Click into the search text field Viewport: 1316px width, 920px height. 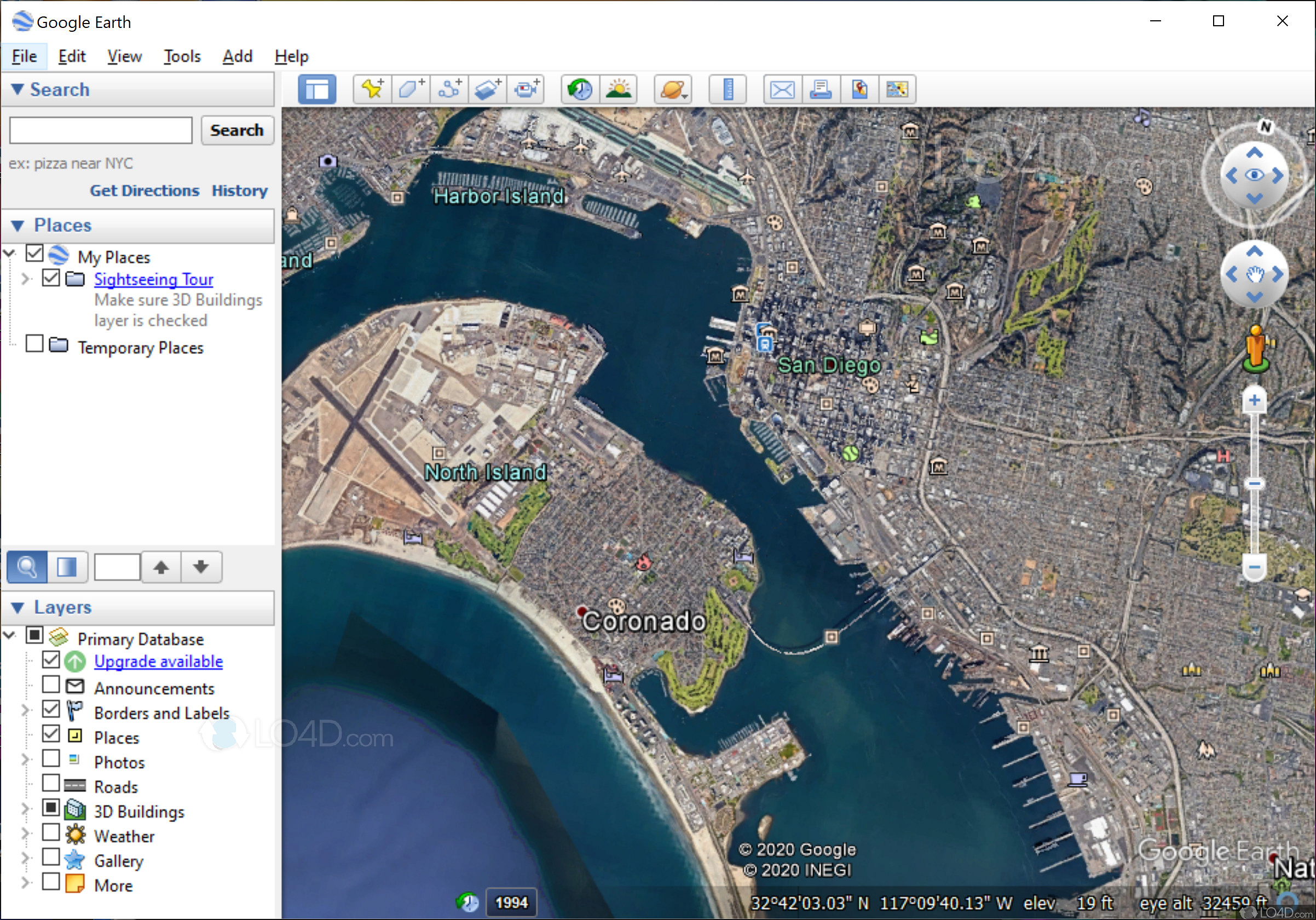[x=101, y=130]
